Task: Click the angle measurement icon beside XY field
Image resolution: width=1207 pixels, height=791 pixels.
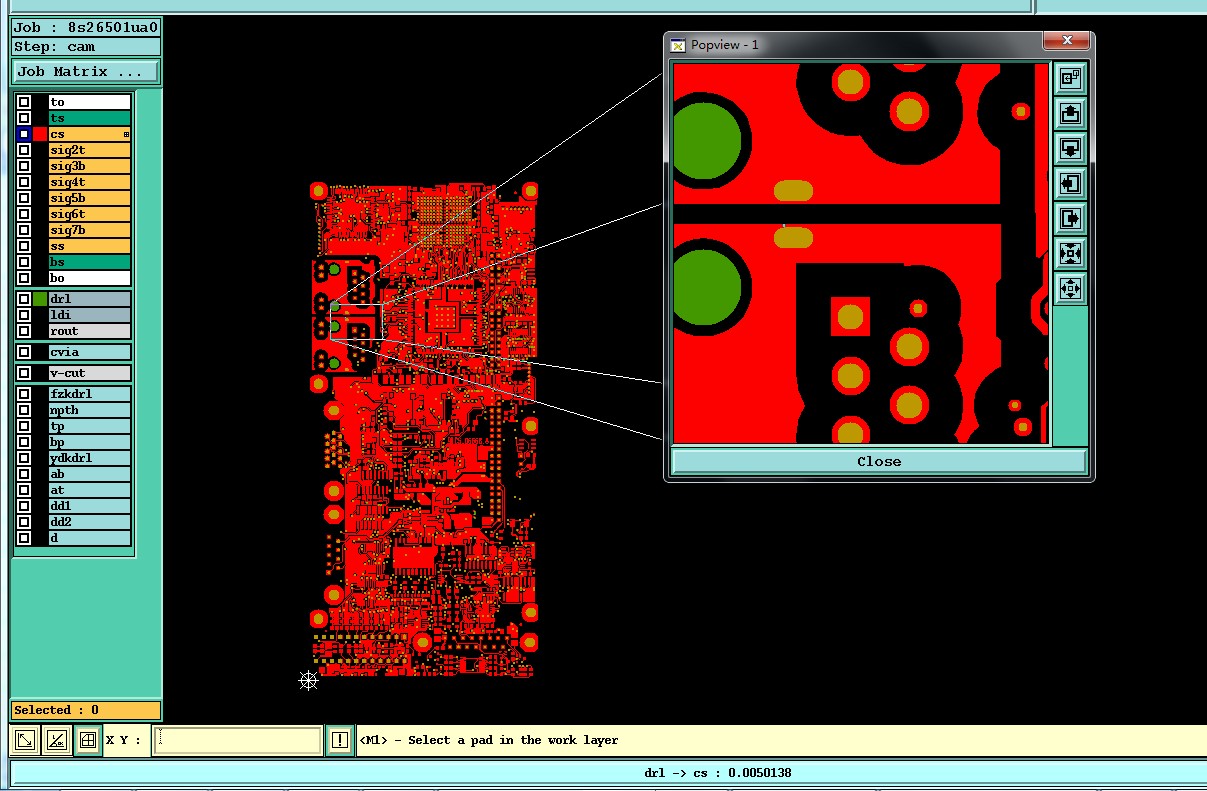Action: (57, 740)
